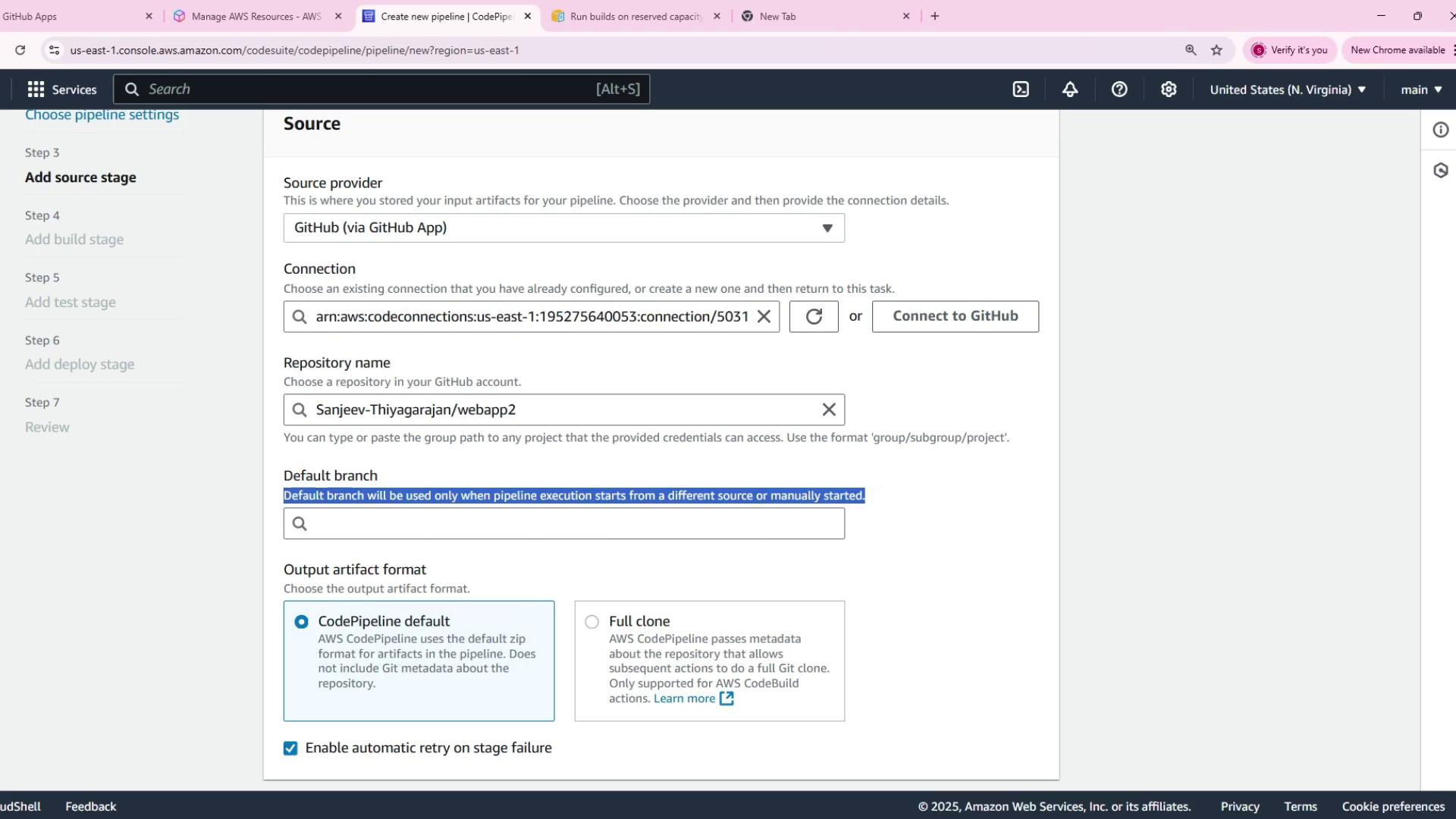
Task: Clear the connection ARN with X
Action: [x=764, y=316]
